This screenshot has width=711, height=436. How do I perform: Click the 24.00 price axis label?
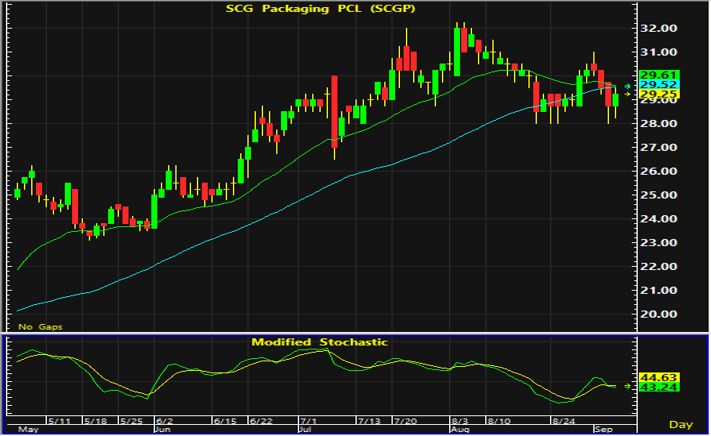click(x=658, y=219)
